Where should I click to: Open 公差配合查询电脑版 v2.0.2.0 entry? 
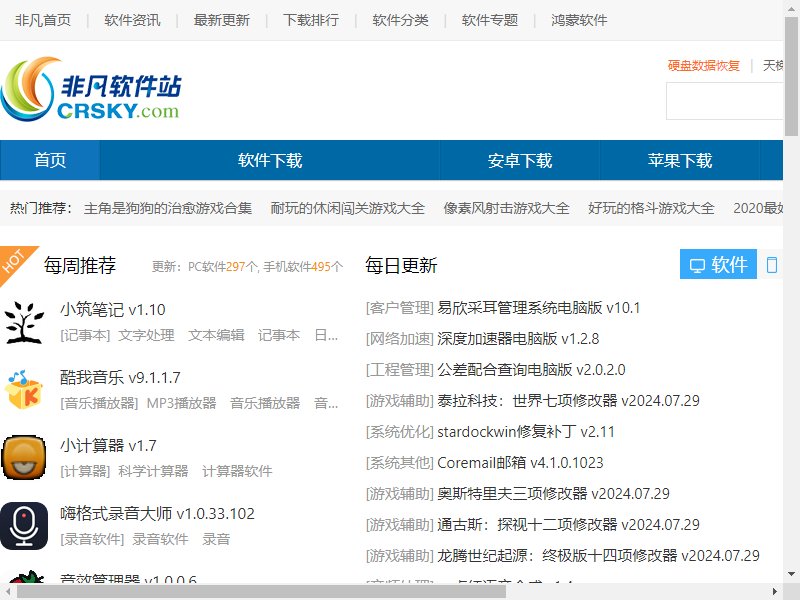pyautogui.click(x=531, y=369)
